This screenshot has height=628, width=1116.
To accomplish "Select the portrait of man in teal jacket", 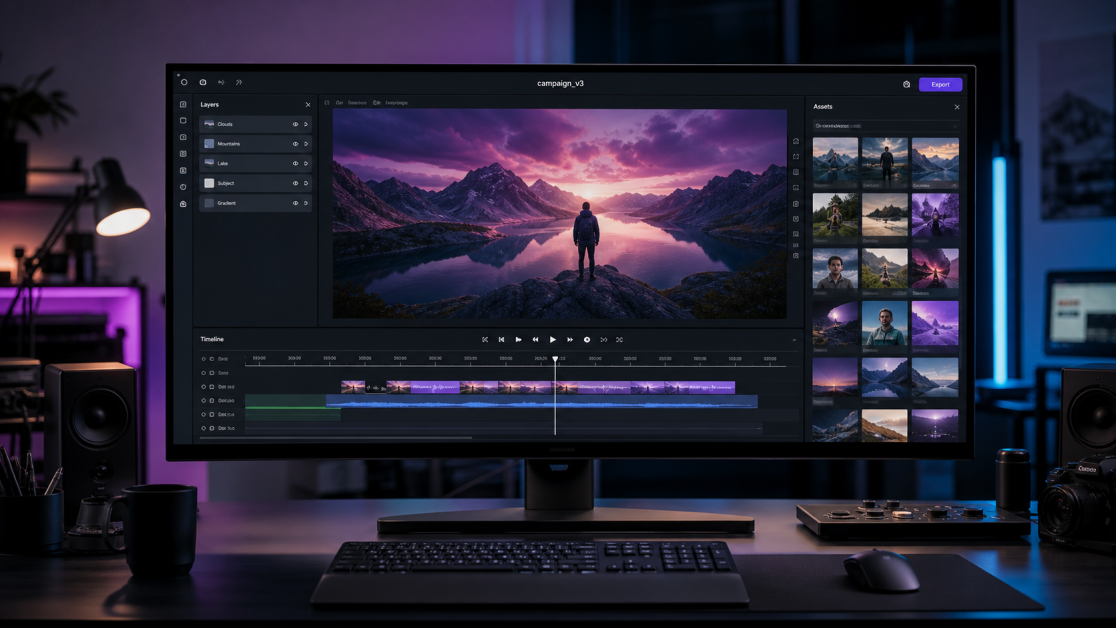I will click(x=885, y=323).
